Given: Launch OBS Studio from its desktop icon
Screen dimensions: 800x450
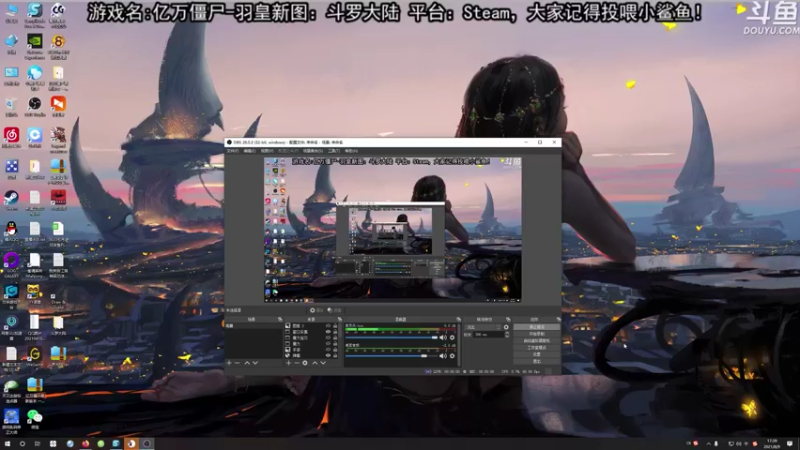Looking at the screenshot, I should point(35,105).
